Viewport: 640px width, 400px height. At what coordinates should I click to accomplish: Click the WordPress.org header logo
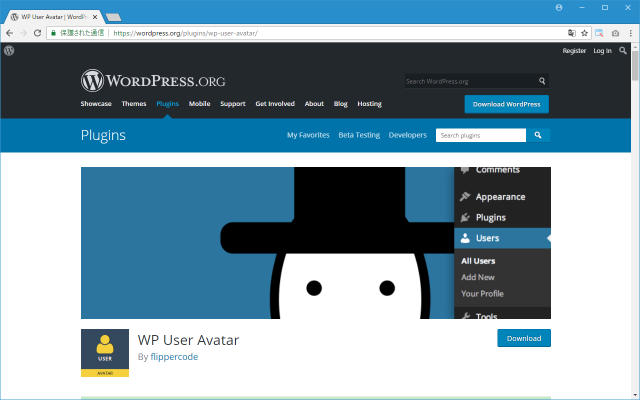153,80
